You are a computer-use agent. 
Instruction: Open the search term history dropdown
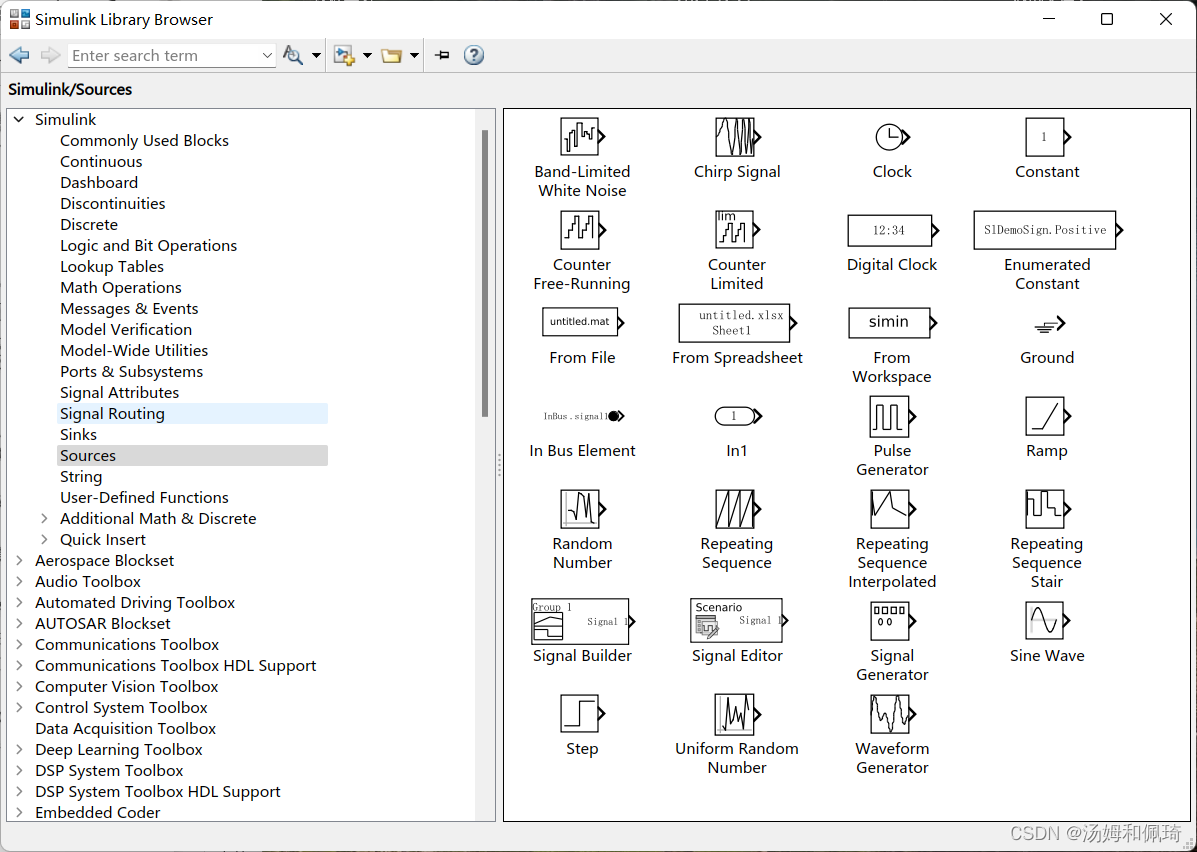(x=266, y=55)
